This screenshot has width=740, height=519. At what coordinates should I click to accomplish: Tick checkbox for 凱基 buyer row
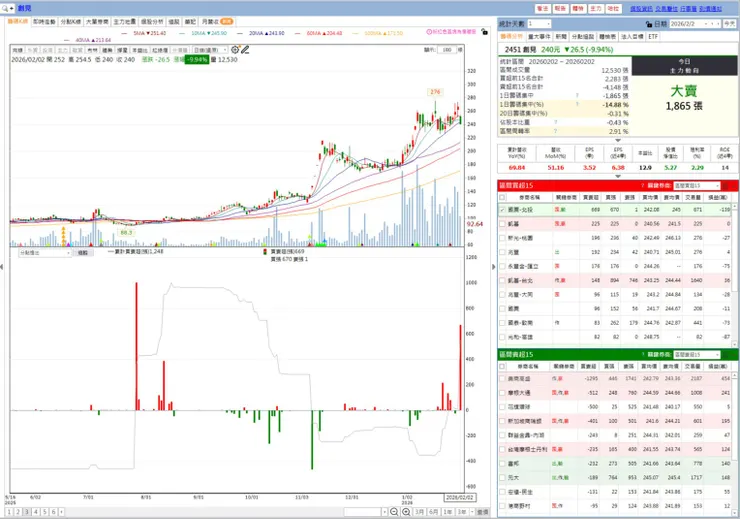(502, 224)
